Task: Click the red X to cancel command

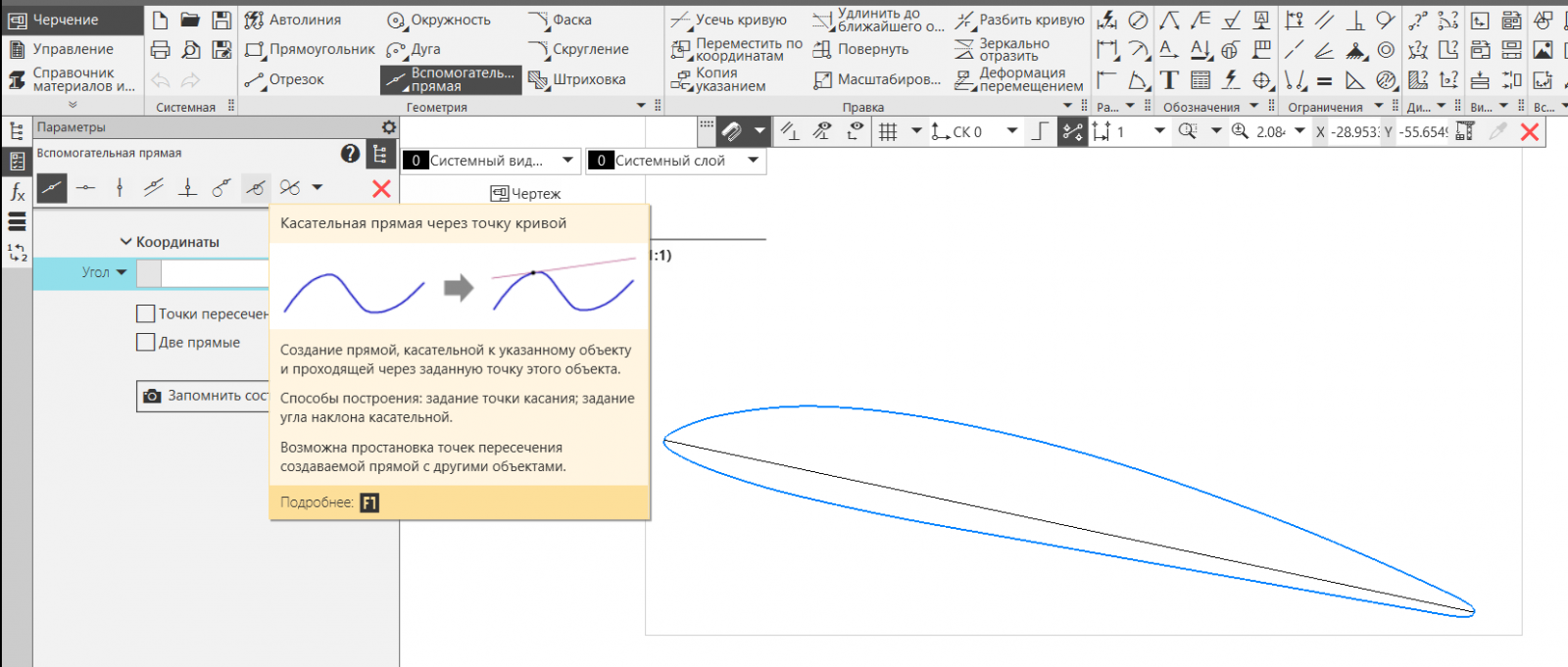Action: pyautogui.click(x=381, y=188)
